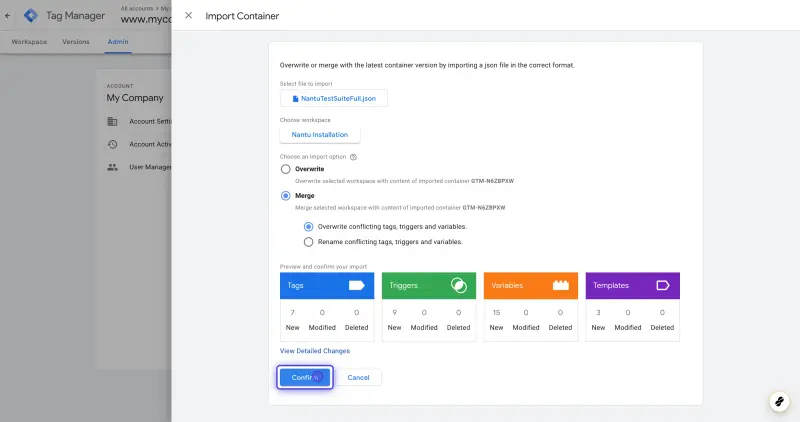The height and width of the screenshot is (422, 800).
Task: Open User Management people icon
Action: click(x=112, y=167)
